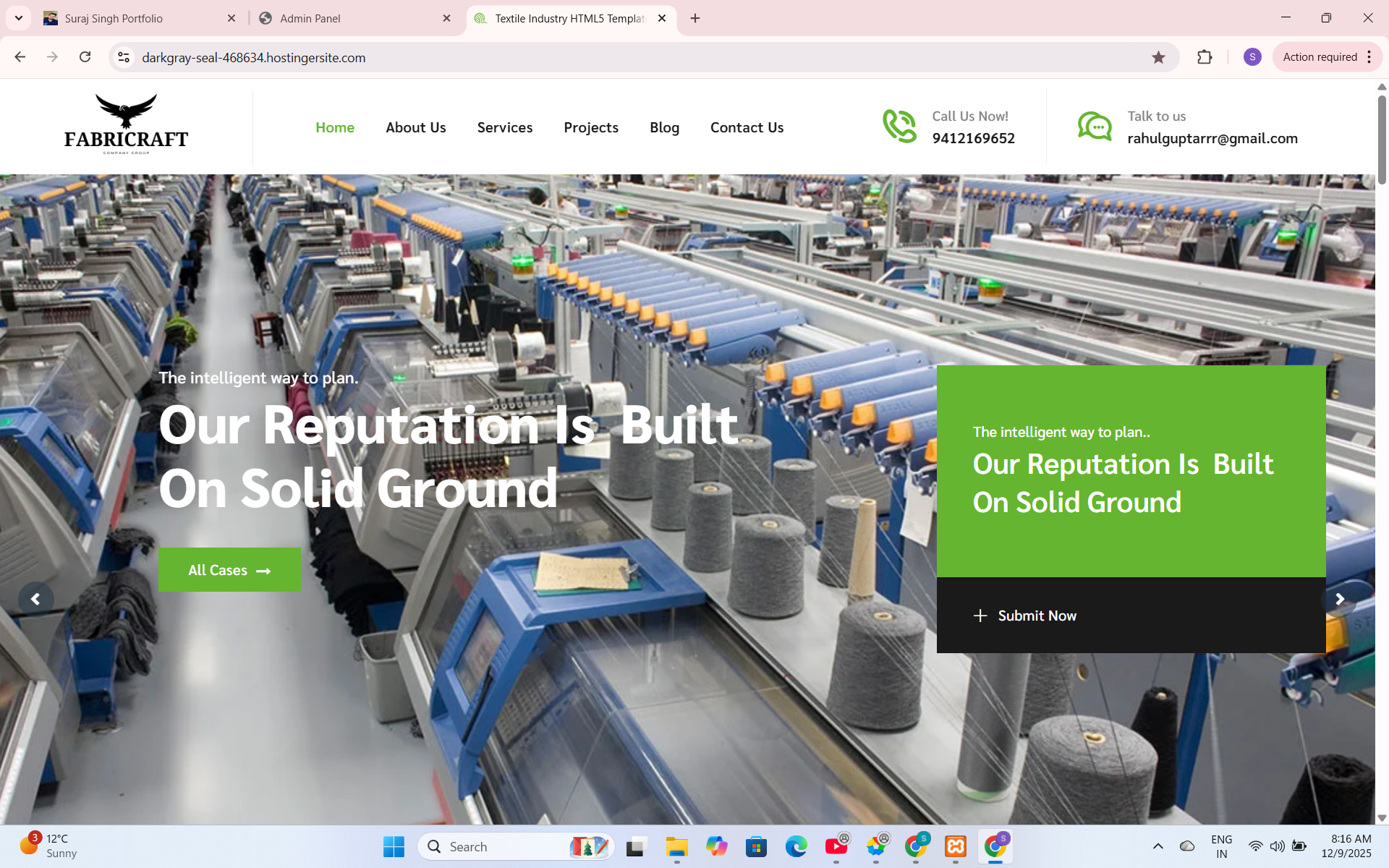This screenshot has width=1389, height=868.
Task: Bookmark this page with the star icon
Action: 1159,57
